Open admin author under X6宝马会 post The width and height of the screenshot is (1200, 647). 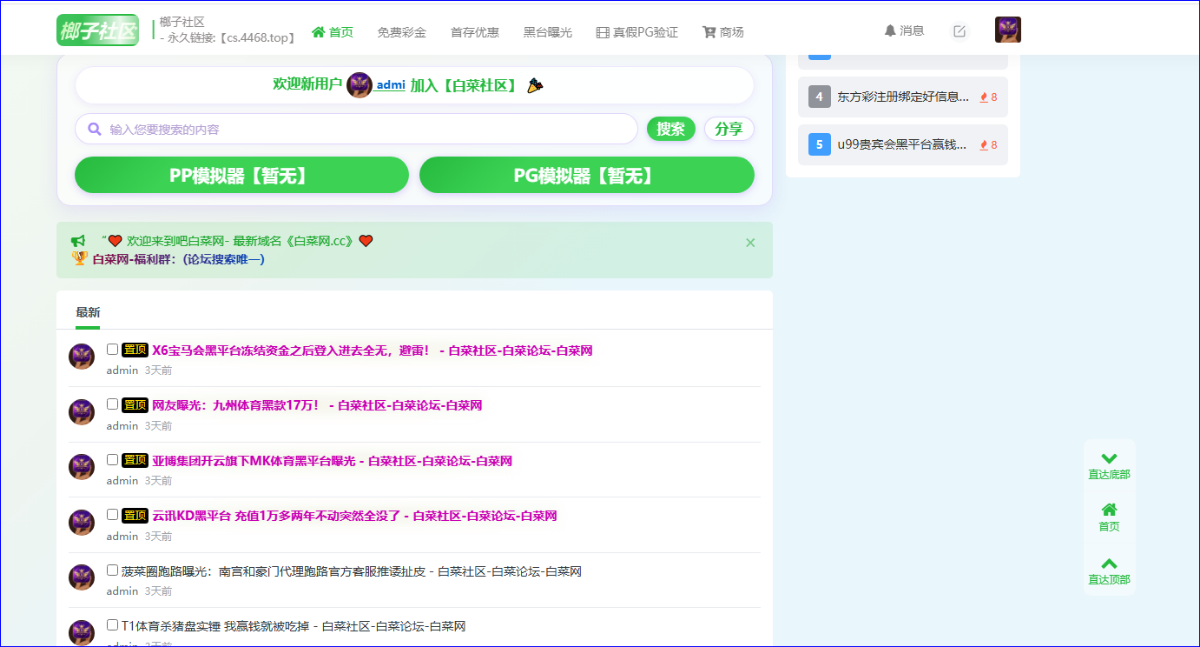pos(122,370)
